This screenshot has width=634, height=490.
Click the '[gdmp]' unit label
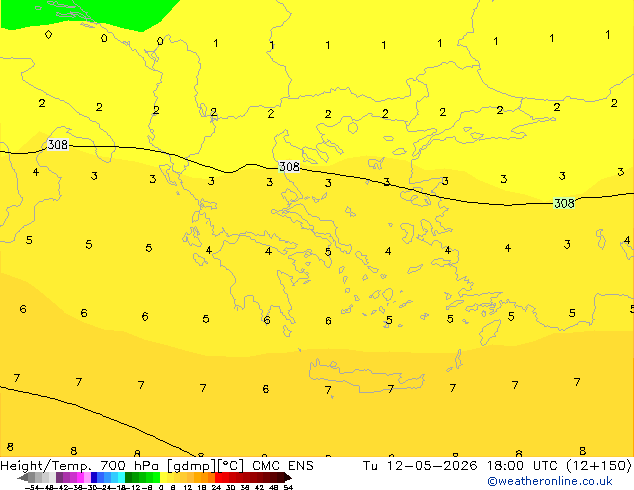click(x=191, y=465)
